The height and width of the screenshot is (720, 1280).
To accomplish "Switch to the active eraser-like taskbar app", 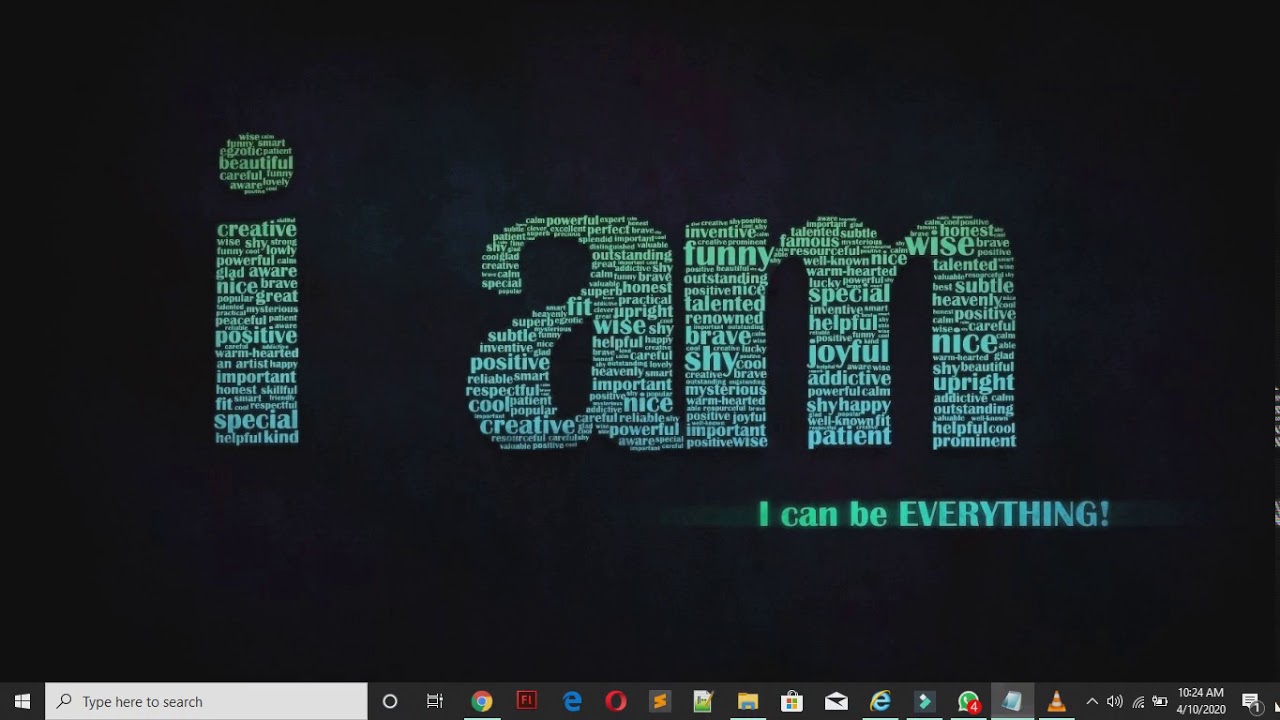I will [1012, 701].
